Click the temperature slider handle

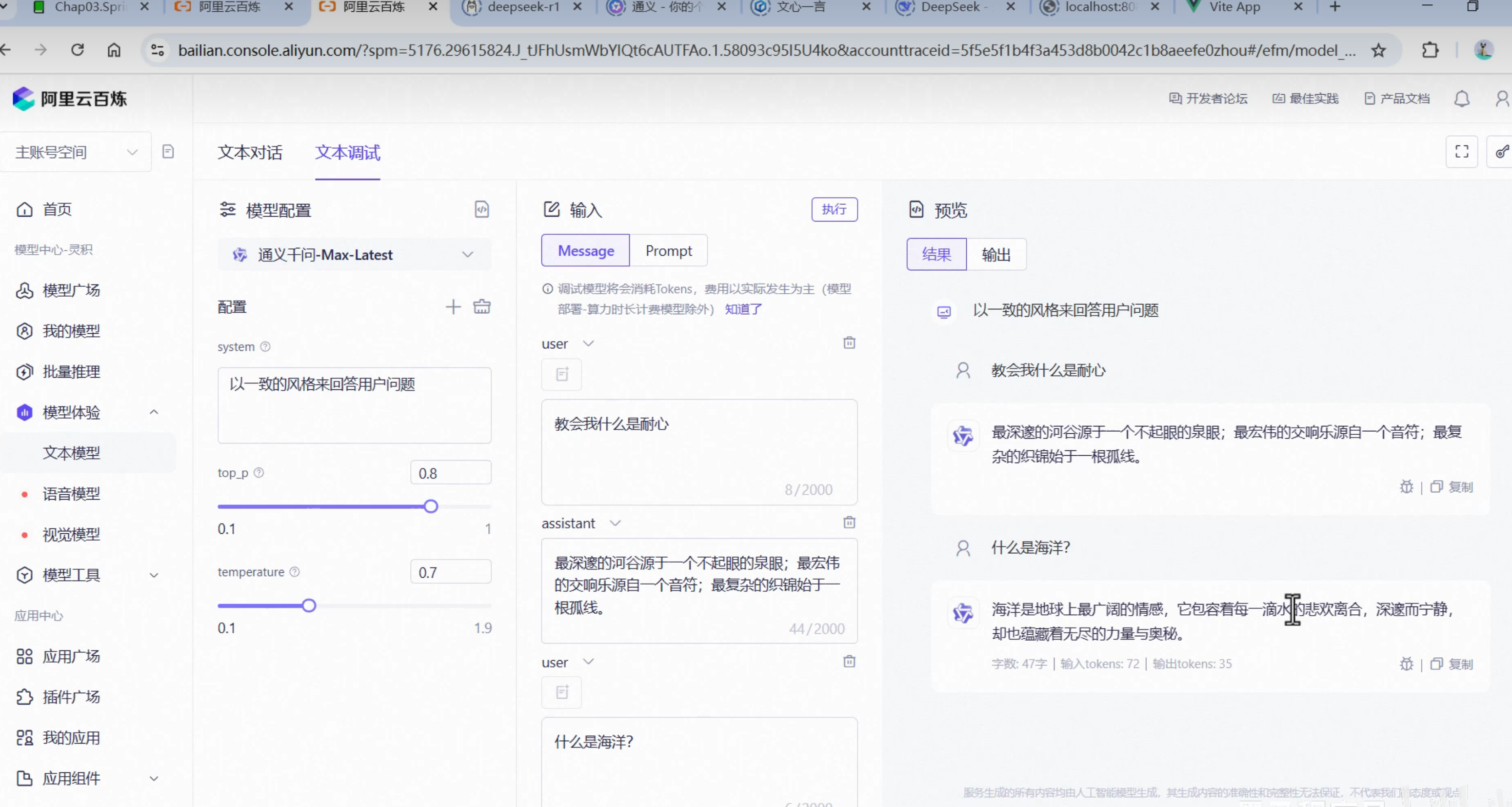(309, 605)
